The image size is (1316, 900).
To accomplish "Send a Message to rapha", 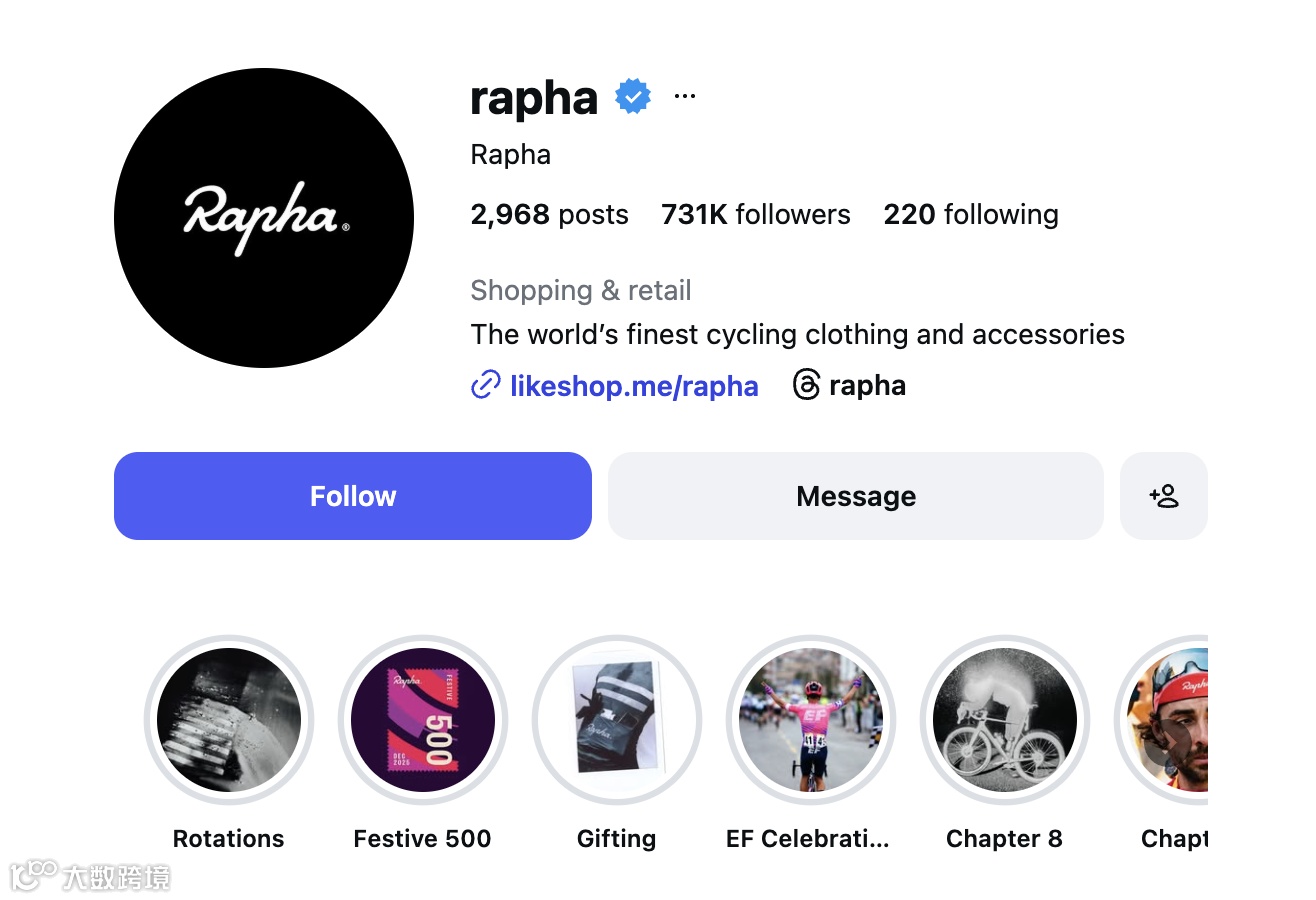I will point(856,496).
